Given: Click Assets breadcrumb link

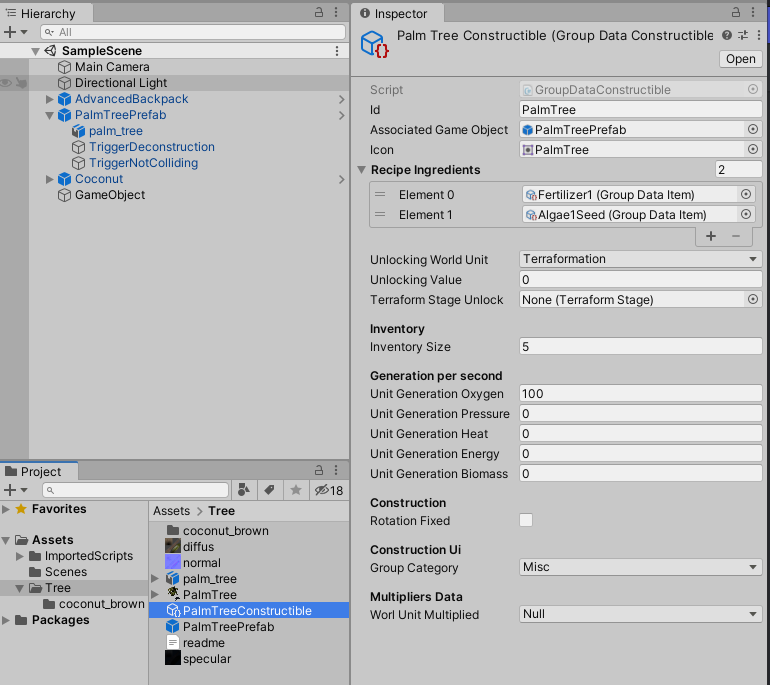Looking at the screenshot, I should (x=171, y=511).
